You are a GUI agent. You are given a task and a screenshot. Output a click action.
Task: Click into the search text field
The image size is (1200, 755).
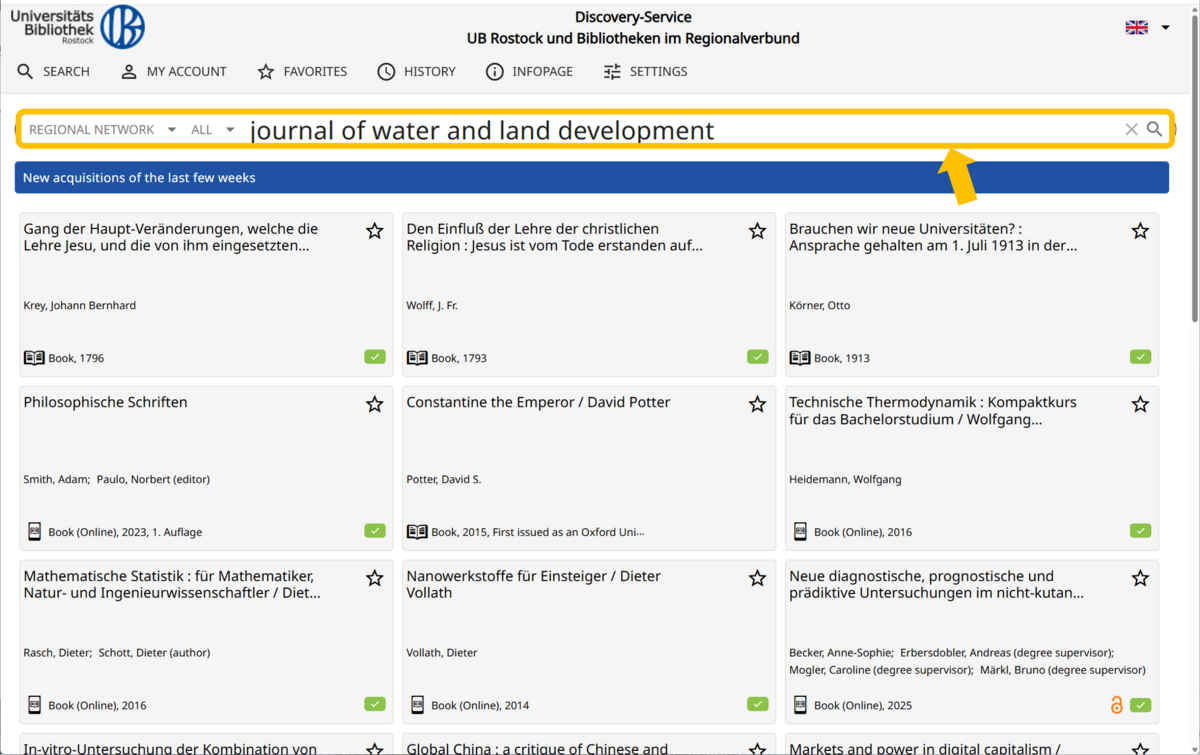680,130
